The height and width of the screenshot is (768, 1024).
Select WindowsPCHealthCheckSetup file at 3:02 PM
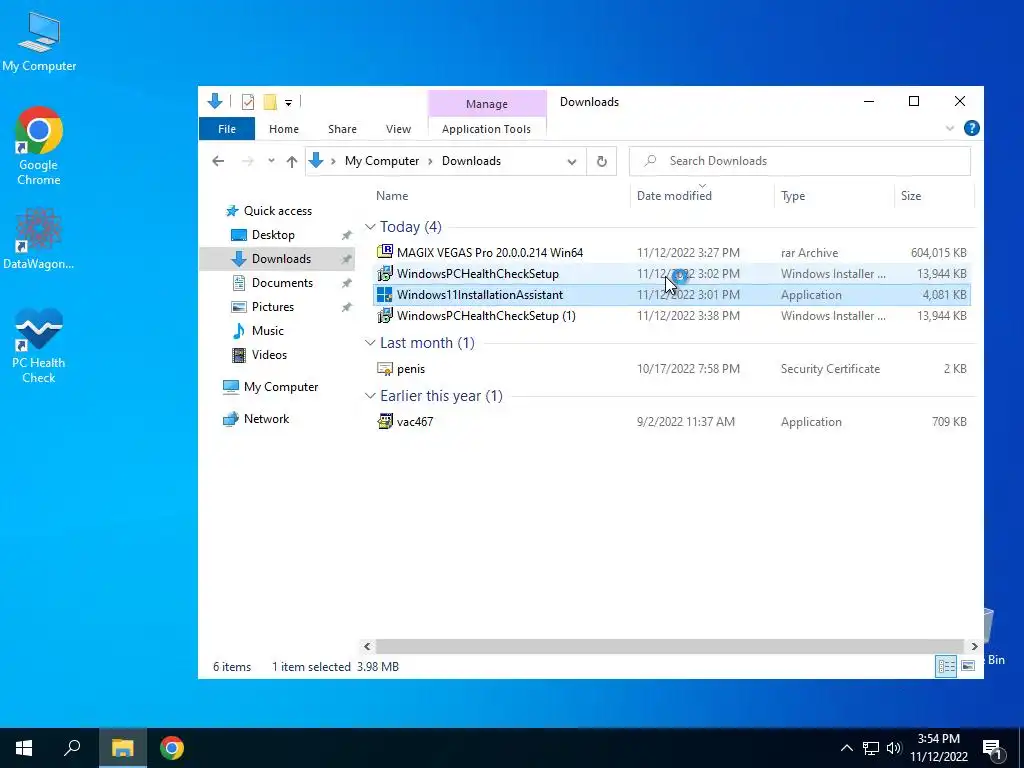coord(672,274)
